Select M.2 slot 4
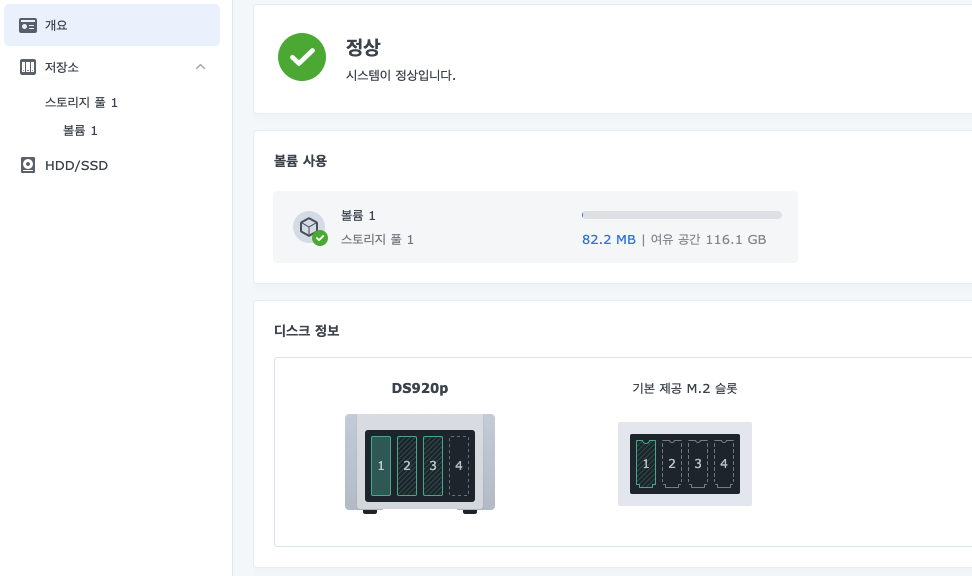 pos(724,464)
